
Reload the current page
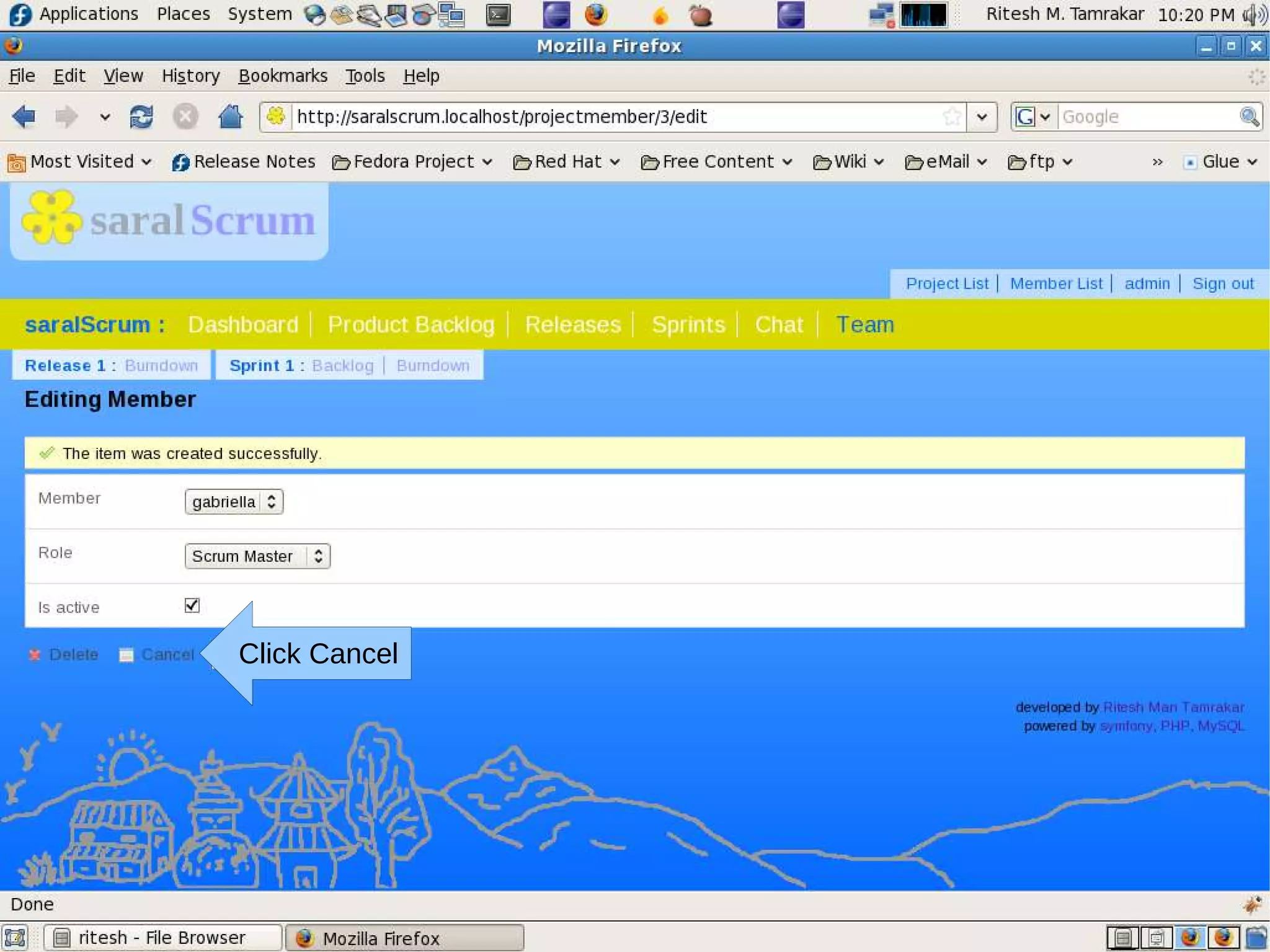click(x=141, y=116)
